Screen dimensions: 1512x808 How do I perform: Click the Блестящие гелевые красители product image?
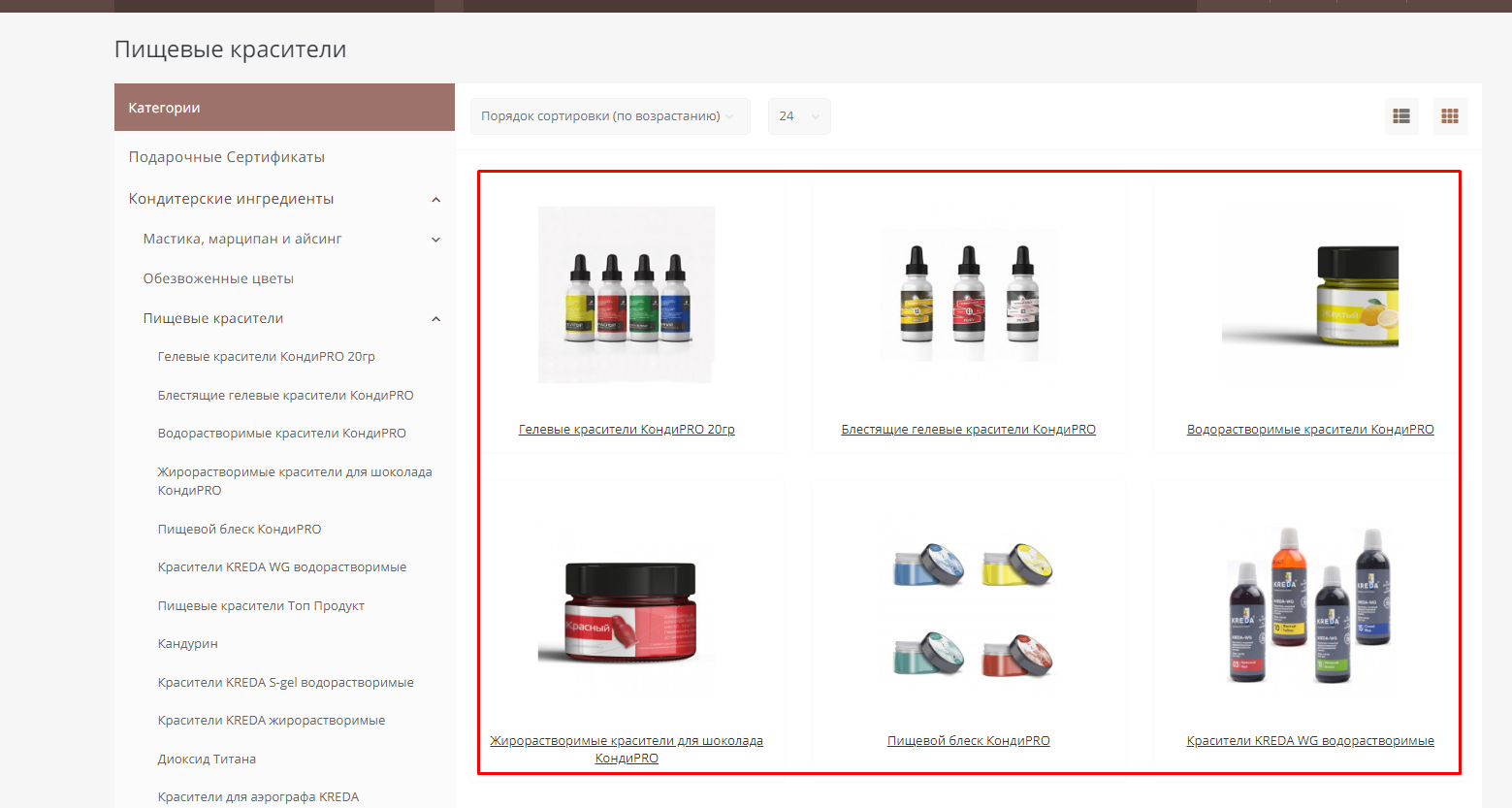pyautogui.click(x=968, y=295)
